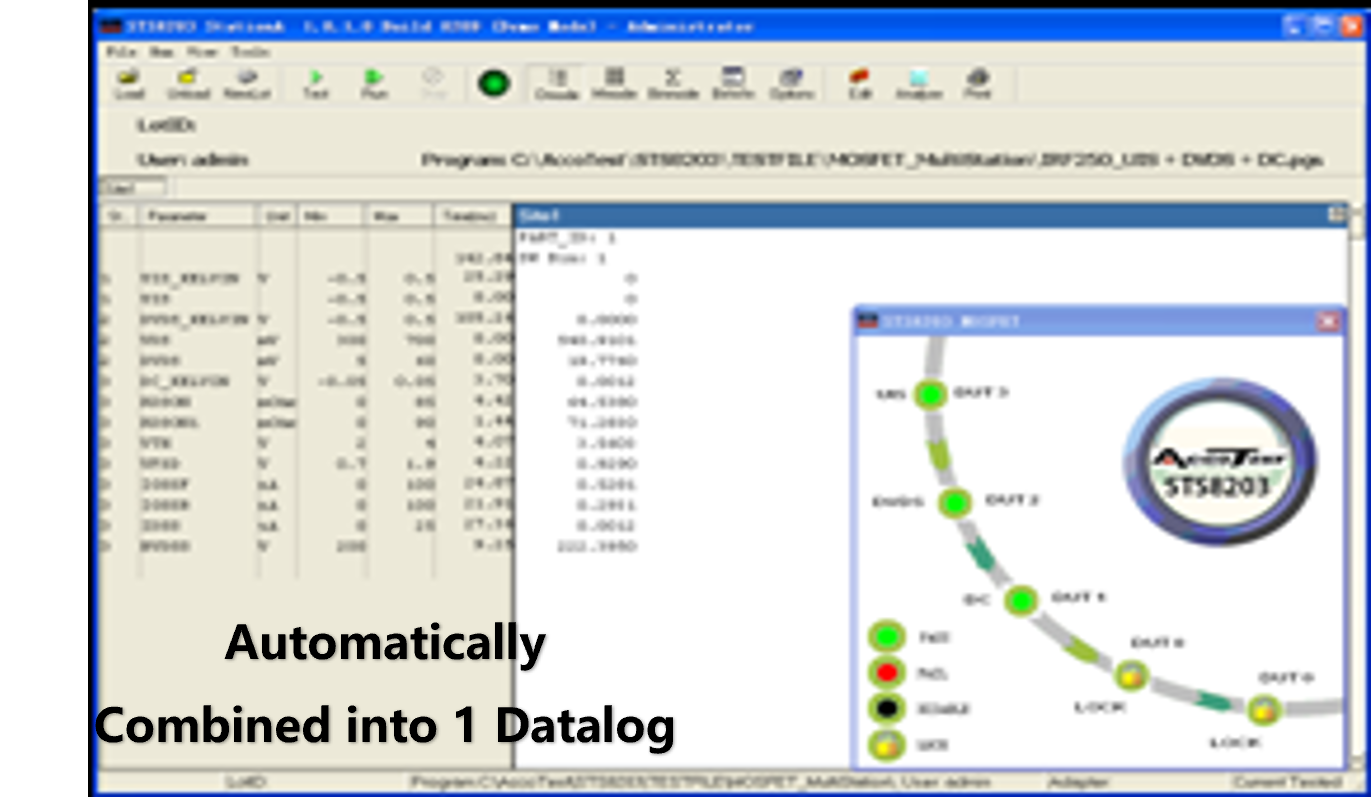
Task: Click the Parameter column header
Action: (197, 216)
